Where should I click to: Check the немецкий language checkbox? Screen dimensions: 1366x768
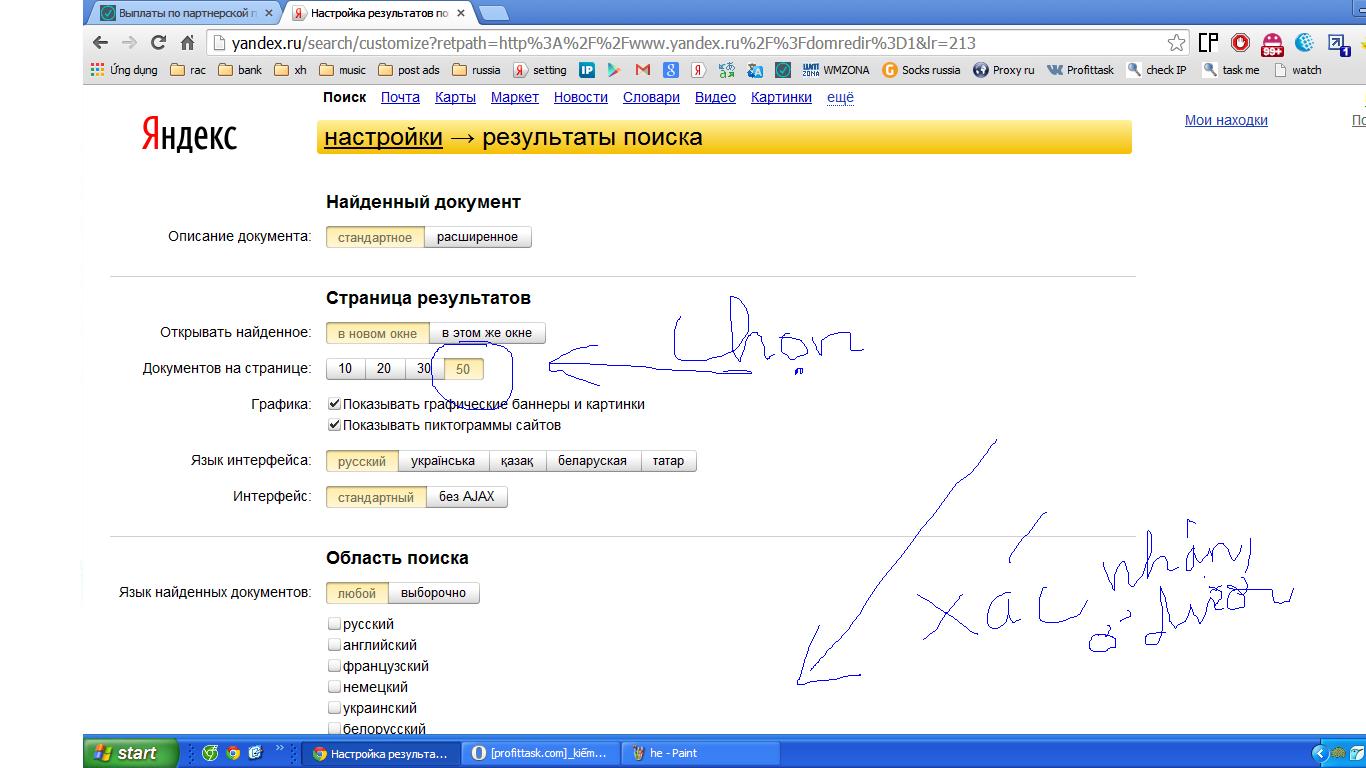click(335, 687)
